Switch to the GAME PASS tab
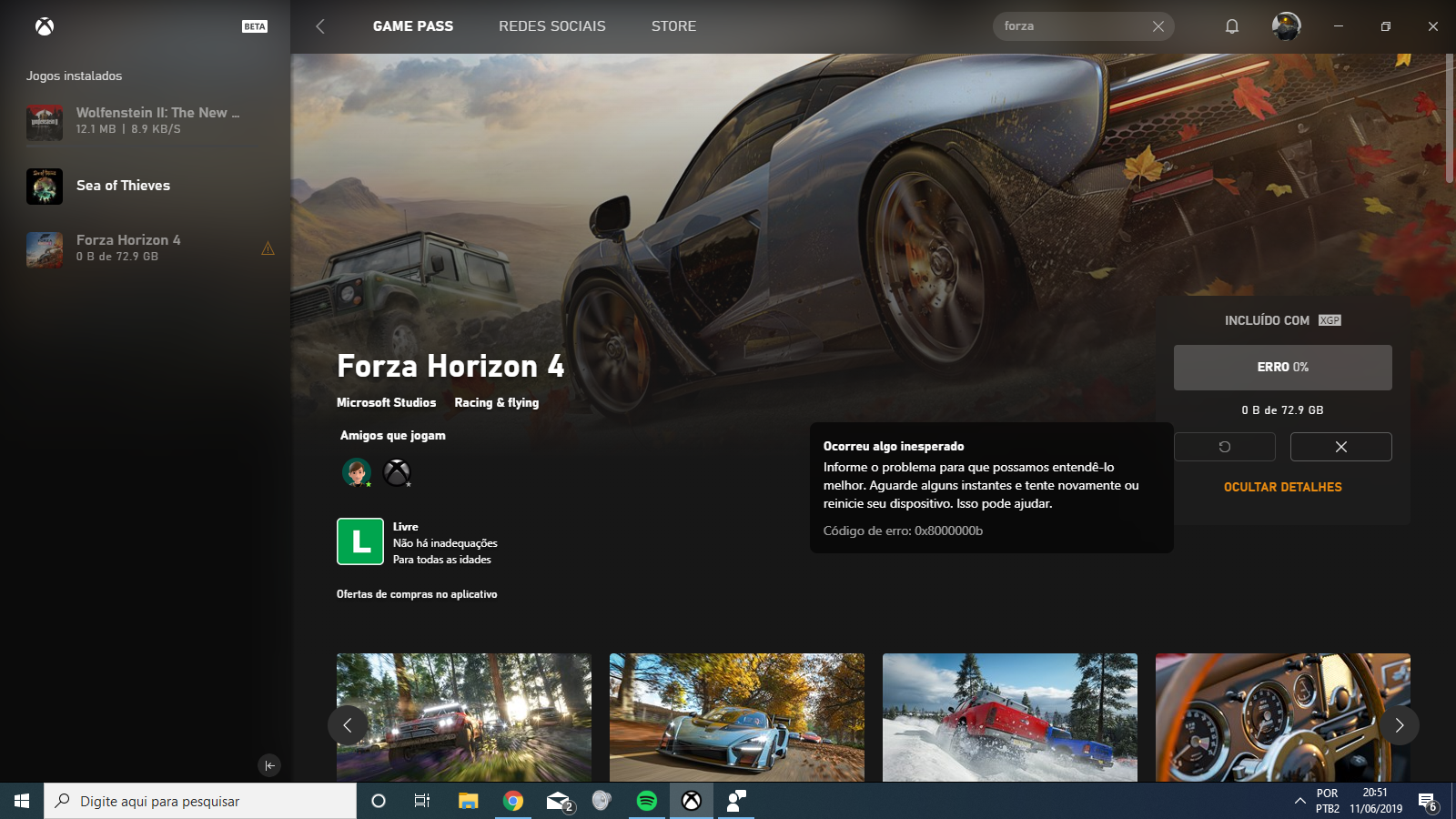Viewport: 1456px width, 819px height. 413,26
